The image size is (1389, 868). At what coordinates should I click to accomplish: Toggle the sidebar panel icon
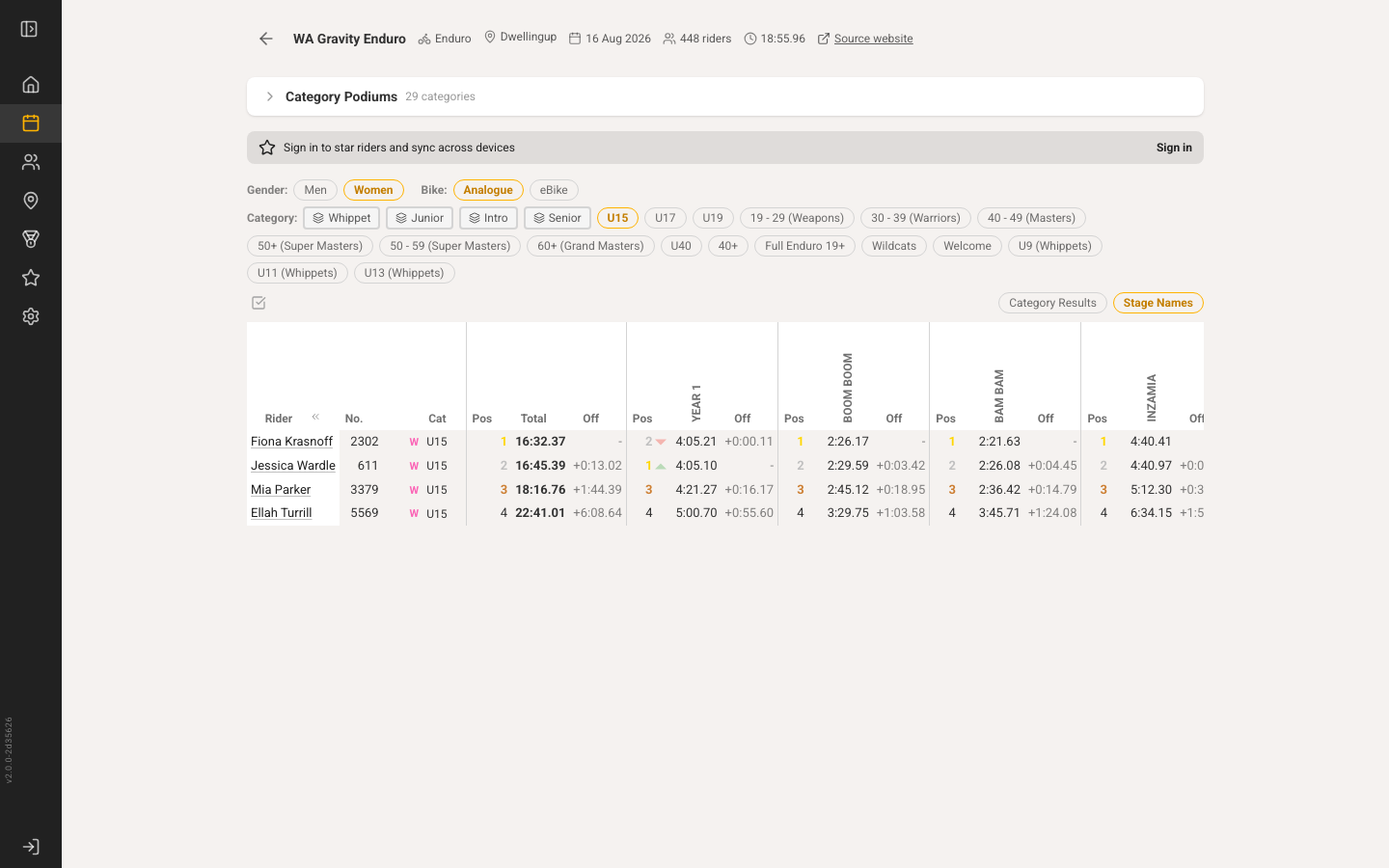(x=30, y=29)
